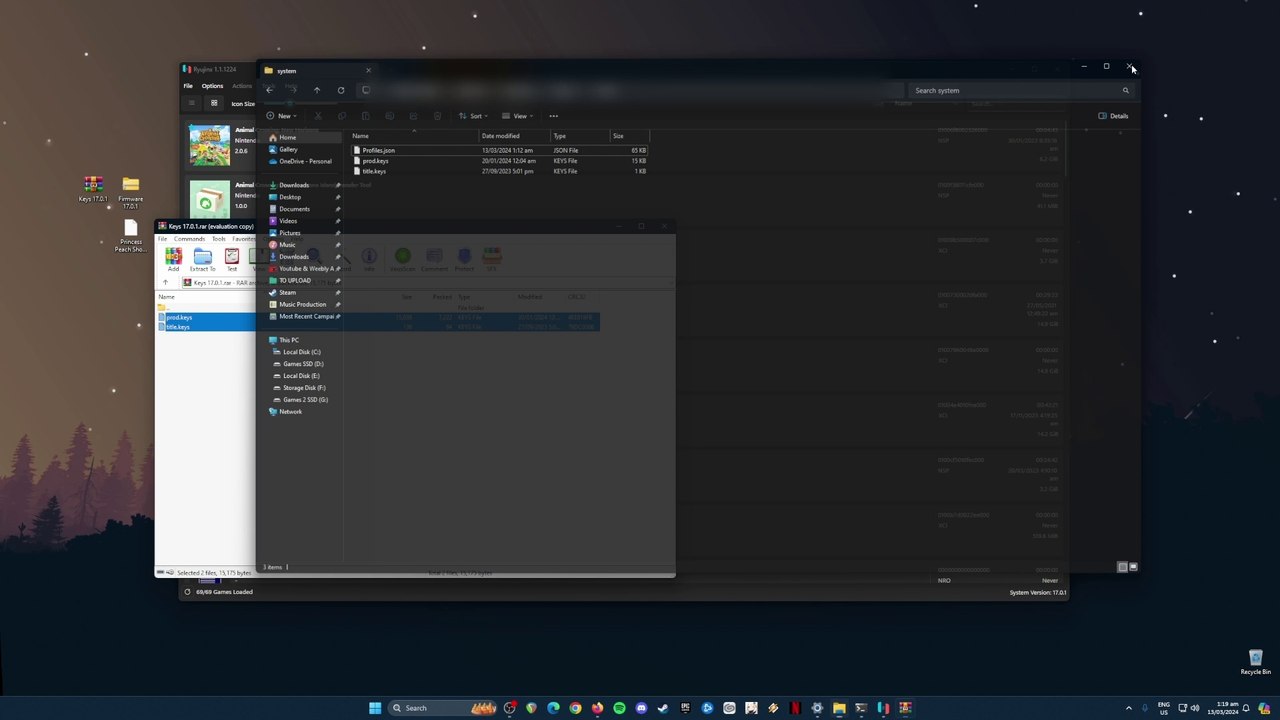Select prod.keys in the WinRAR archive list
Viewport: 1280px width, 720px height.
coord(178,318)
